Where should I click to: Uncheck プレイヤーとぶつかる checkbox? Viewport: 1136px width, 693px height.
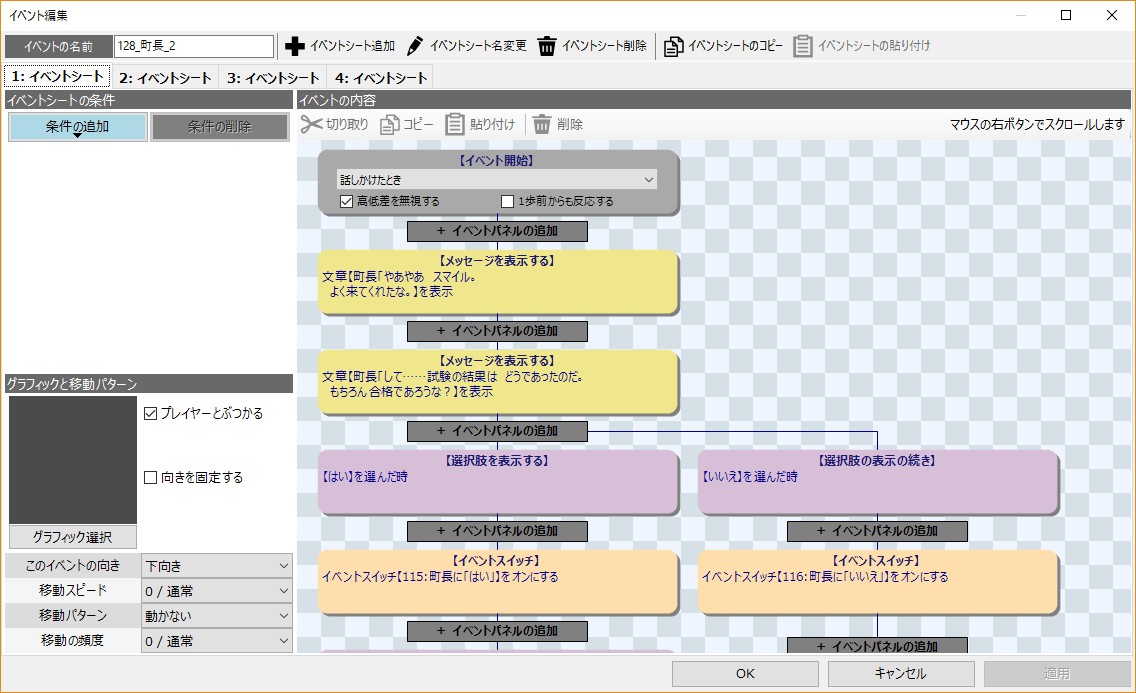151,413
